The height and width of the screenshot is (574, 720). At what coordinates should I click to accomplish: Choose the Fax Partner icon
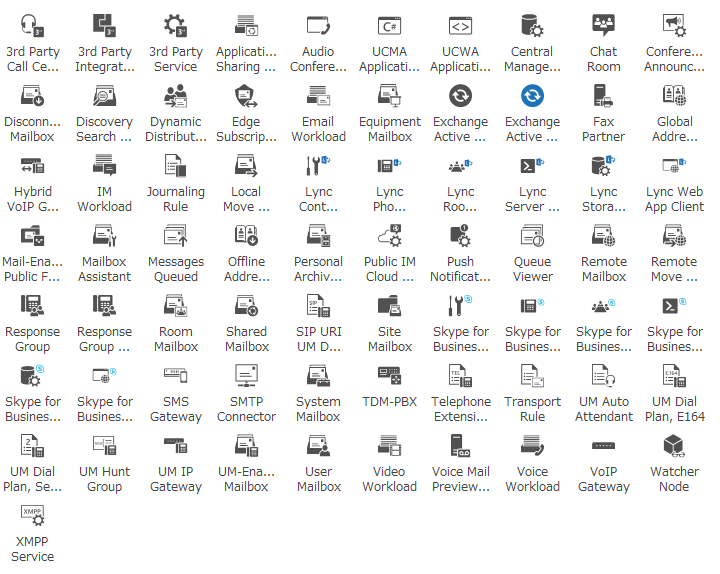(603, 96)
